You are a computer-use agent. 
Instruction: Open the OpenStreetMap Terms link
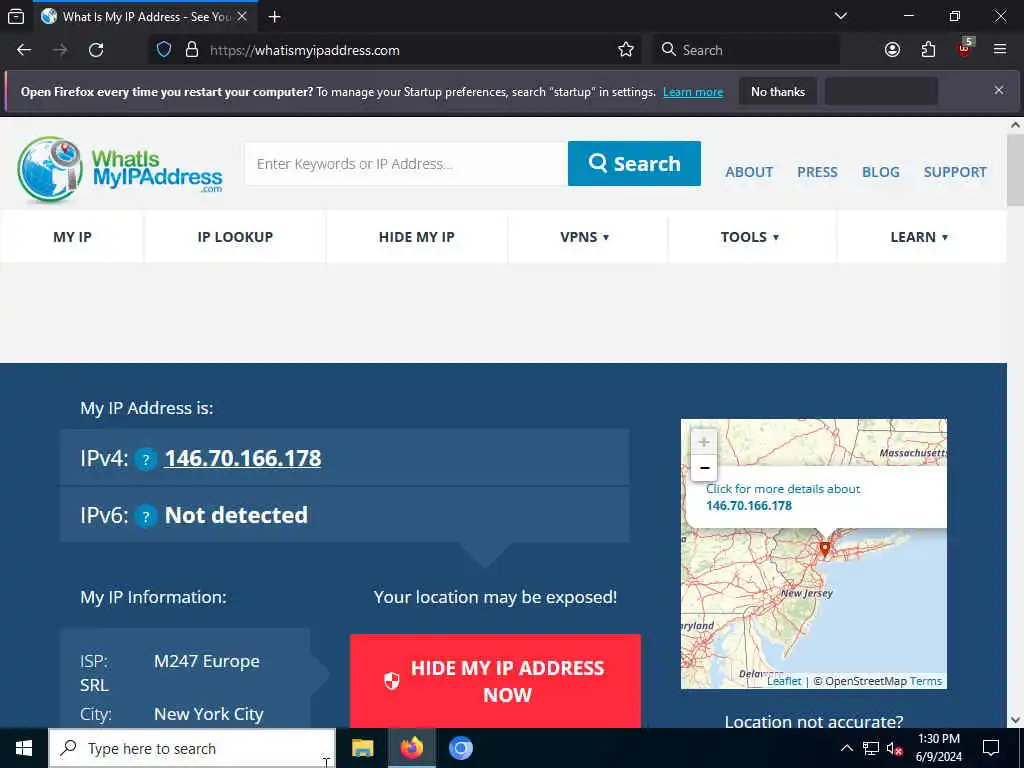(925, 681)
